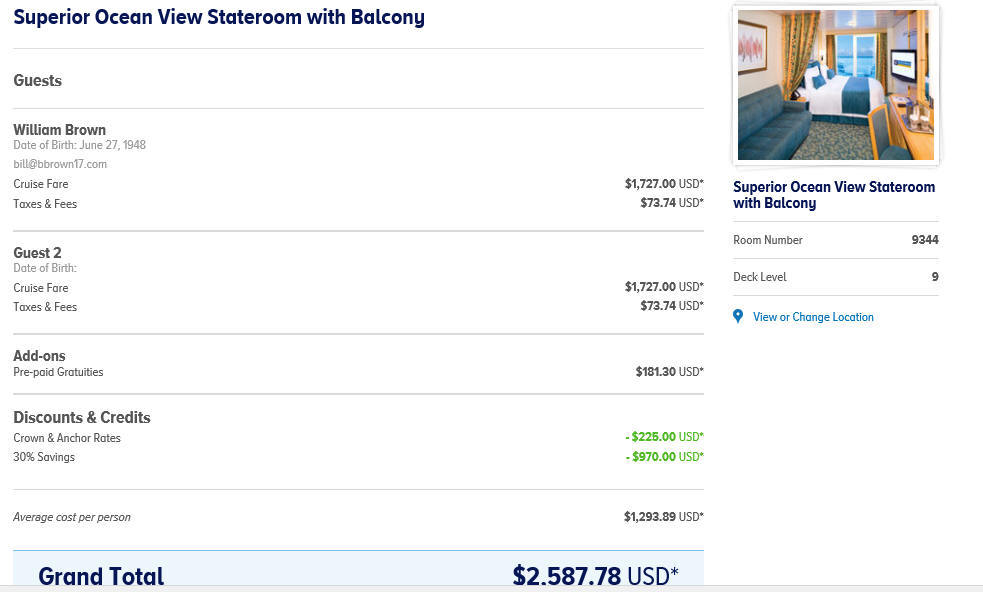Screen dimensions: 983x592
Task: Click Guest 2's Taxes & Fees label
Action: point(45,307)
